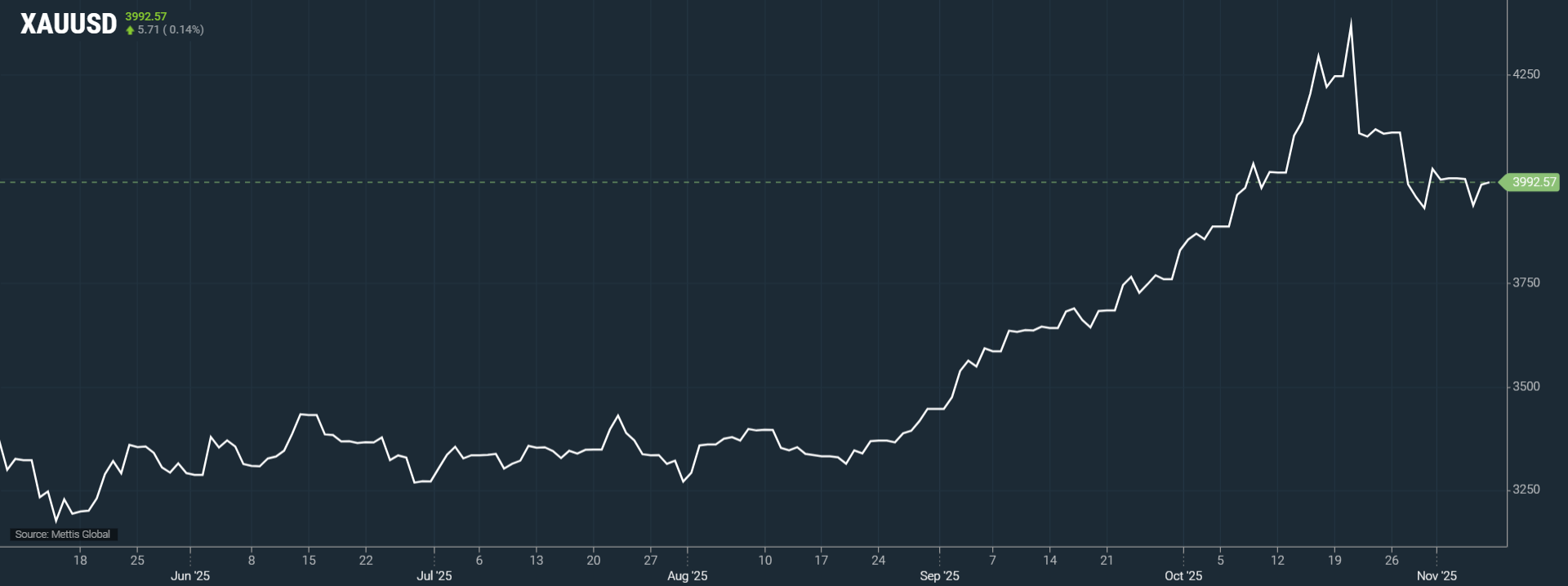This screenshot has height=586, width=1568.
Task: Click the Aug '25 time marker
Action: click(x=687, y=576)
